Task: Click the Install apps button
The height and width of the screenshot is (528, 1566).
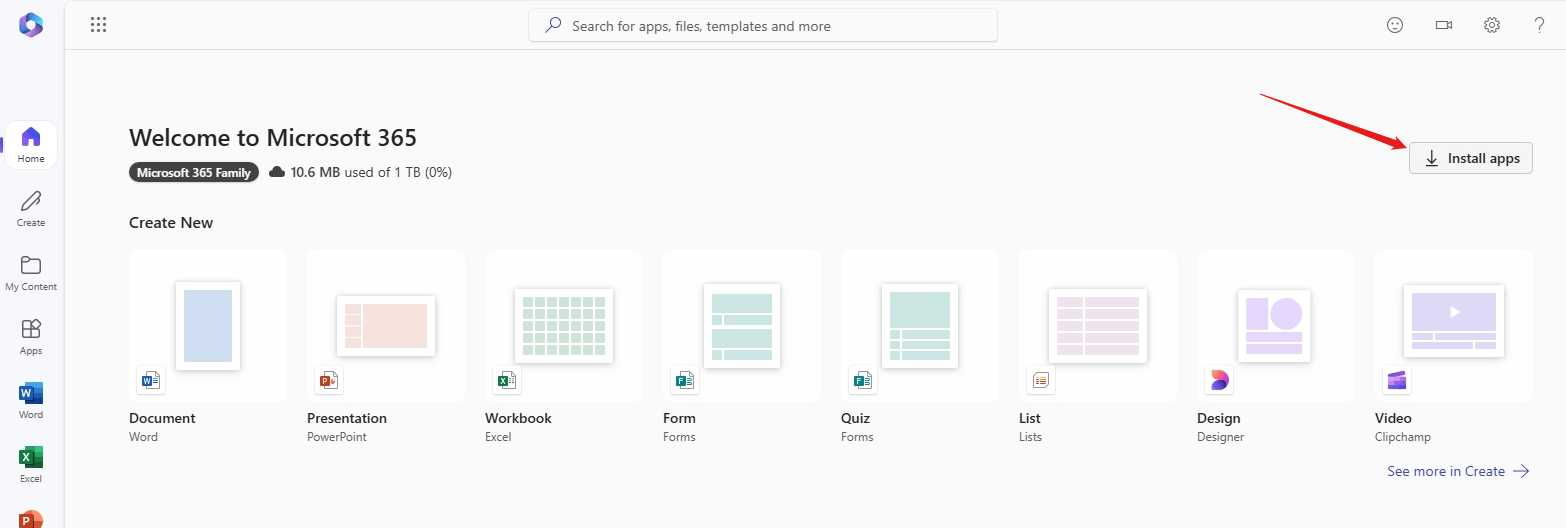Action: click(x=1471, y=158)
